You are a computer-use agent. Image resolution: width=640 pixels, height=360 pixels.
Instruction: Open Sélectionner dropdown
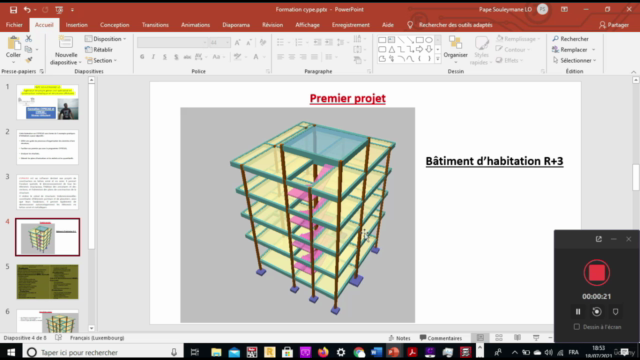tap(574, 60)
